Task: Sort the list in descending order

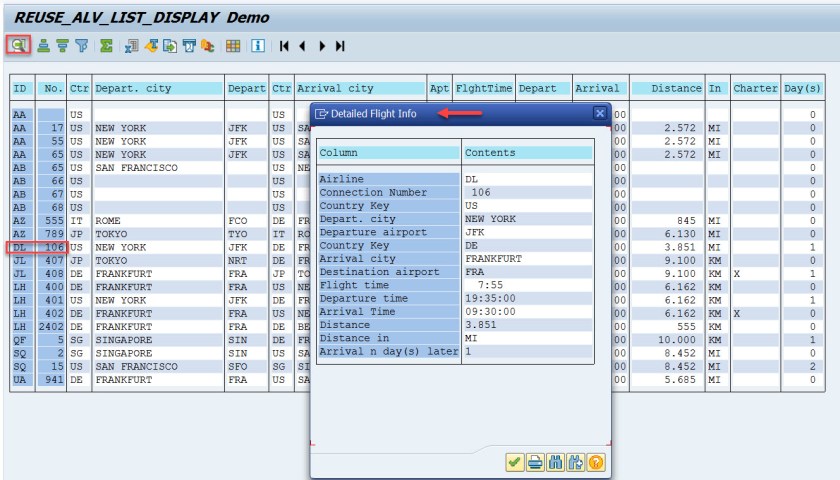Action: 62,45
